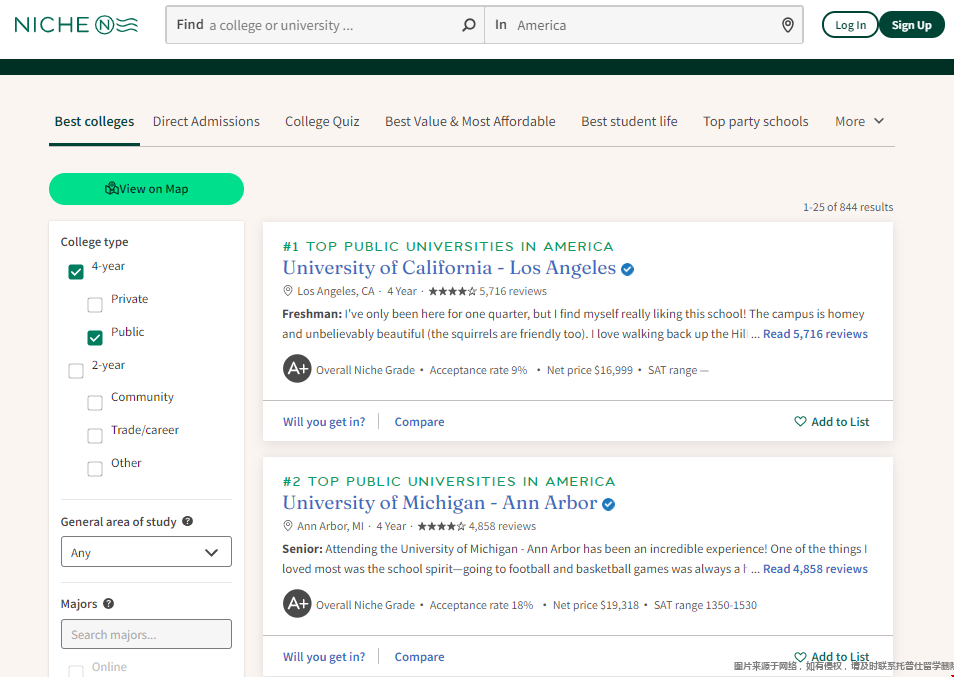The width and height of the screenshot is (954, 677).
Task: Expand the More tab menu
Action: coord(859,121)
